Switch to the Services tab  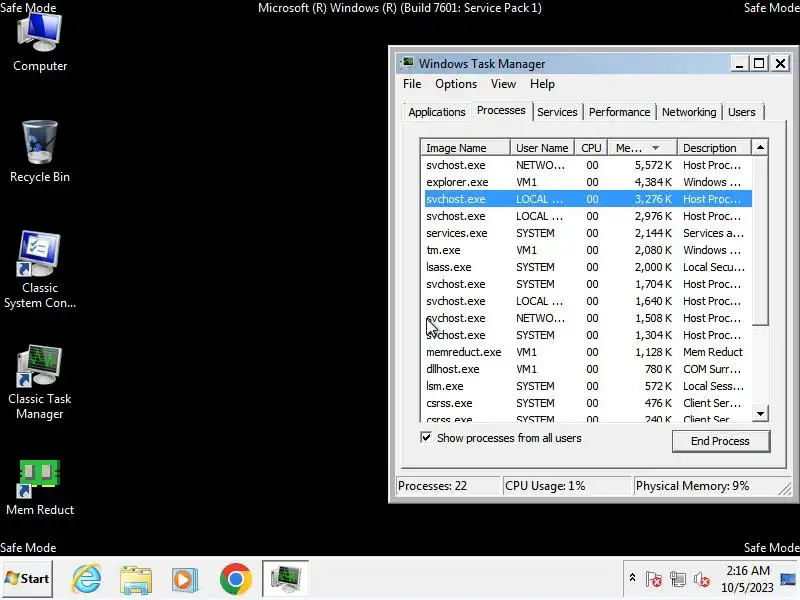tap(557, 112)
